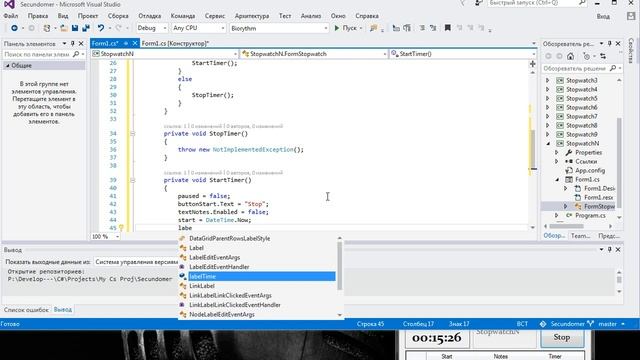The width and height of the screenshot is (640, 360).
Task: Expand the Program.cs tree node
Action: (556, 215)
